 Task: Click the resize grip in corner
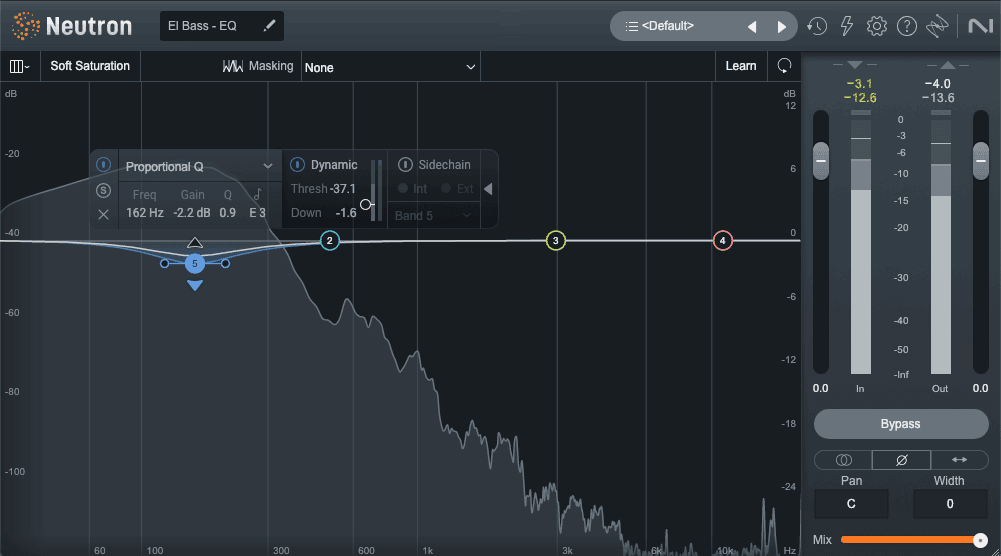click(995, 550)
